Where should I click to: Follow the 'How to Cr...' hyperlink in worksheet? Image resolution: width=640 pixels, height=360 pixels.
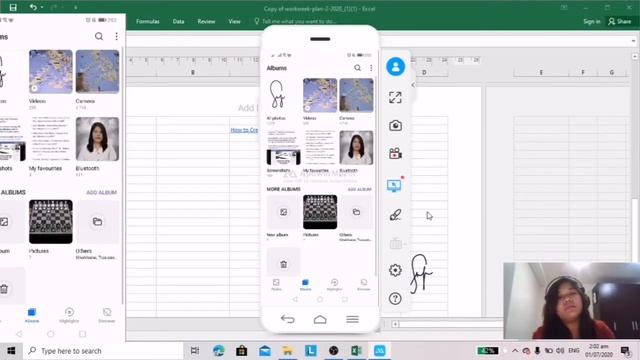[244, 130]
